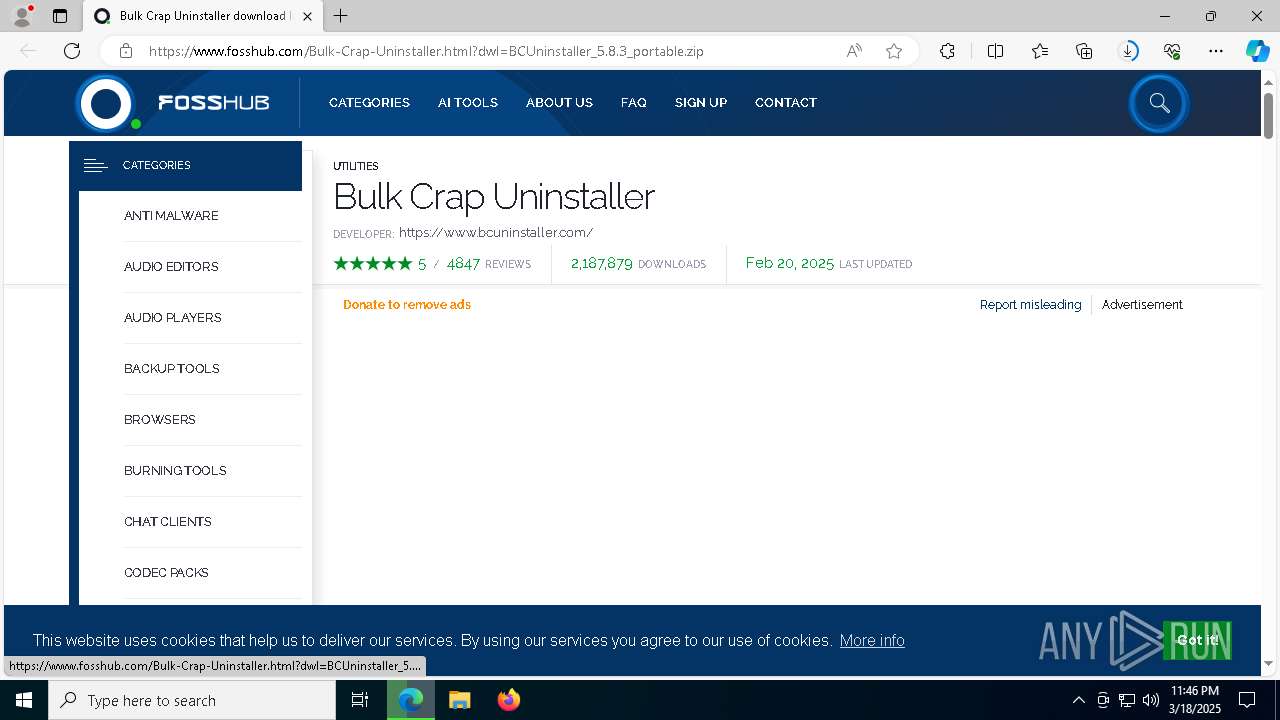The width and height of the screenshot is (1280, 720).
Task: Go to ABOUT US page
Action: point(559,103)
